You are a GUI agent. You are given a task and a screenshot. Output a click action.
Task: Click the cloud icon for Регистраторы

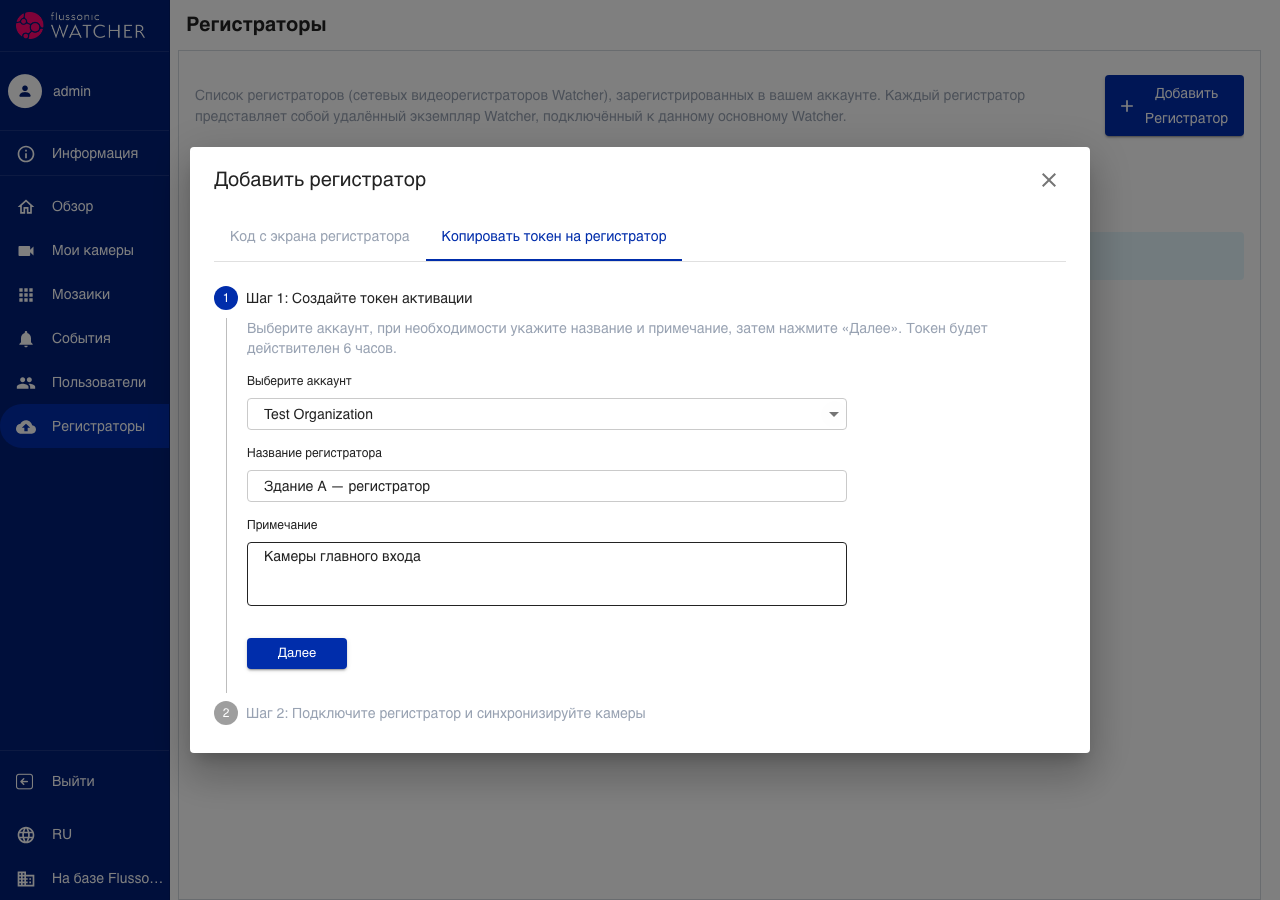[x=26, y=427]
